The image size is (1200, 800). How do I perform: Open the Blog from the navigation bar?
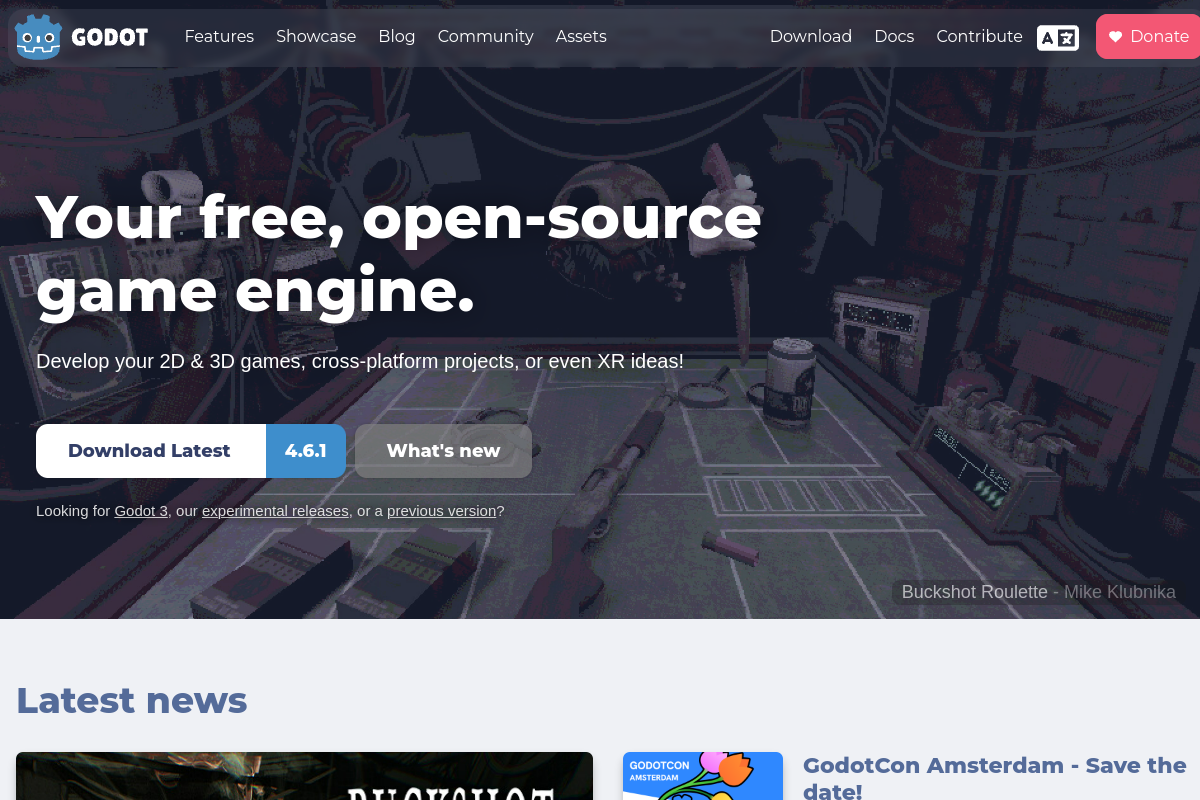(x=396, y=36)
